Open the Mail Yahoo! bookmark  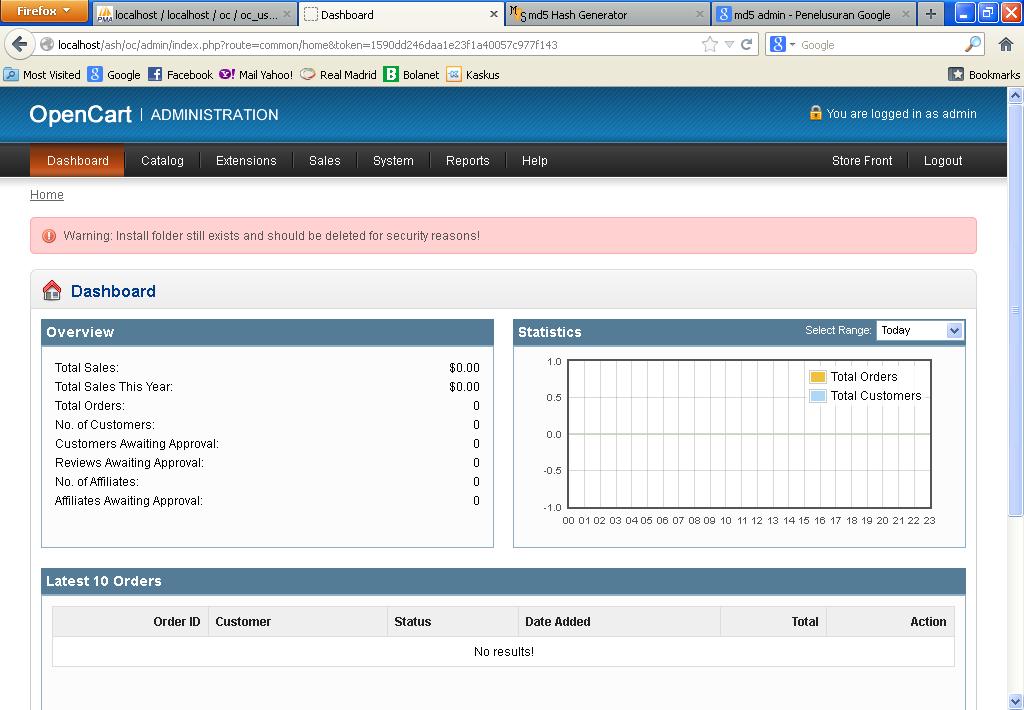click(256, 74)
